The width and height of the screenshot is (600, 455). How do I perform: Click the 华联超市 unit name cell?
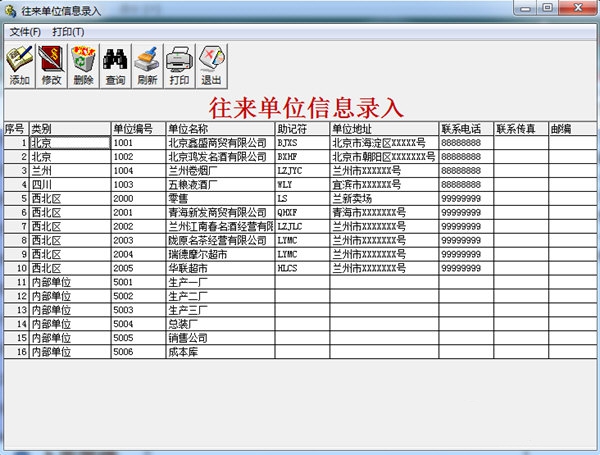[x=220, y=269]
